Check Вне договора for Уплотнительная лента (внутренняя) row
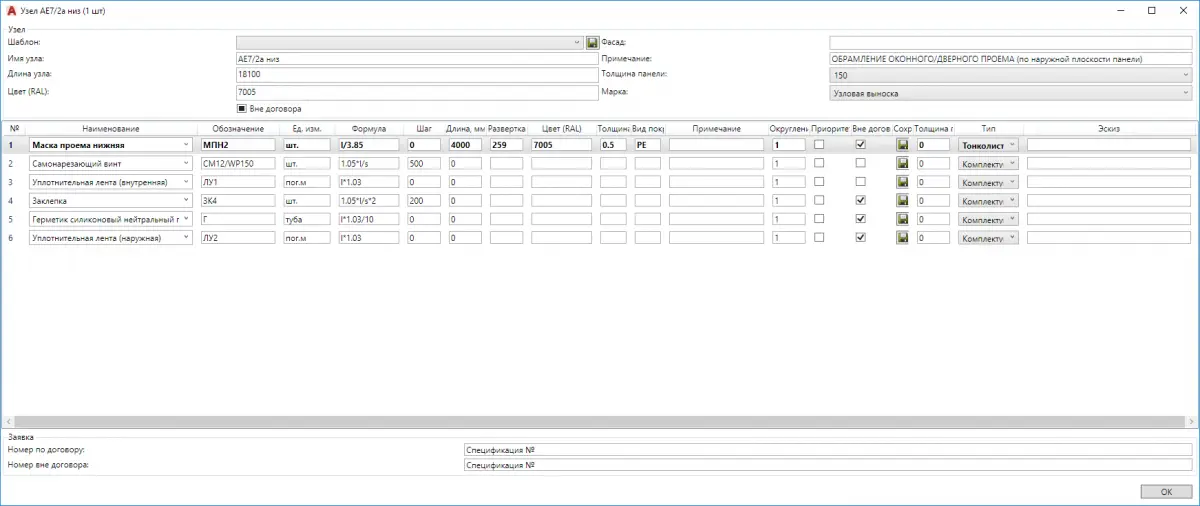 pyautogui.click(x=861, y=182)
